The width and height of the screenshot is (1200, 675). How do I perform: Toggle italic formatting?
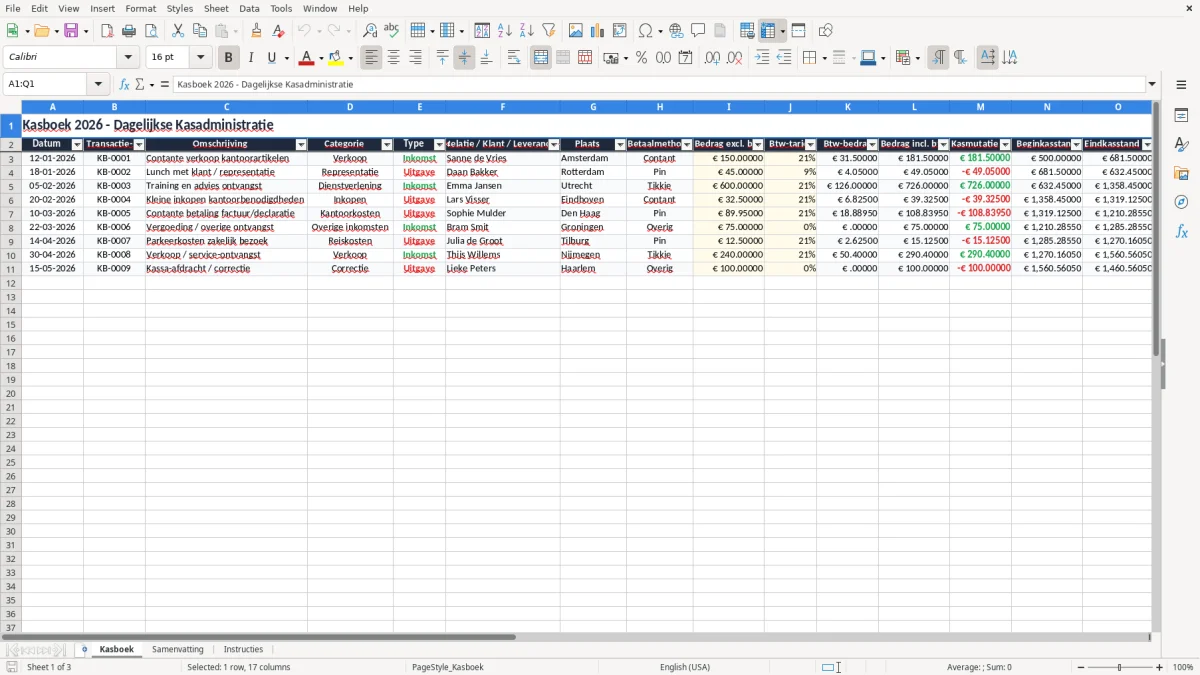(x=251, y=58)
